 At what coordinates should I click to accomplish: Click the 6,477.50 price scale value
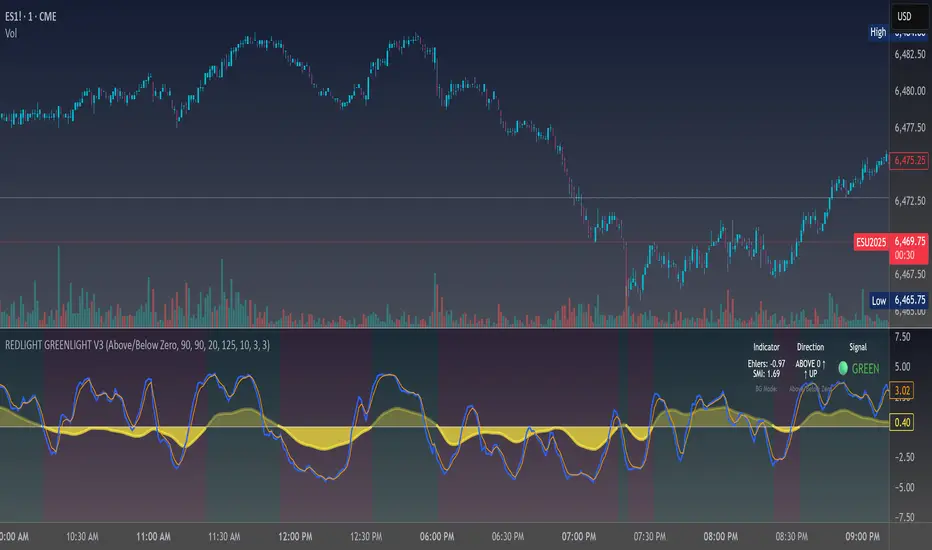pos(909,128)
